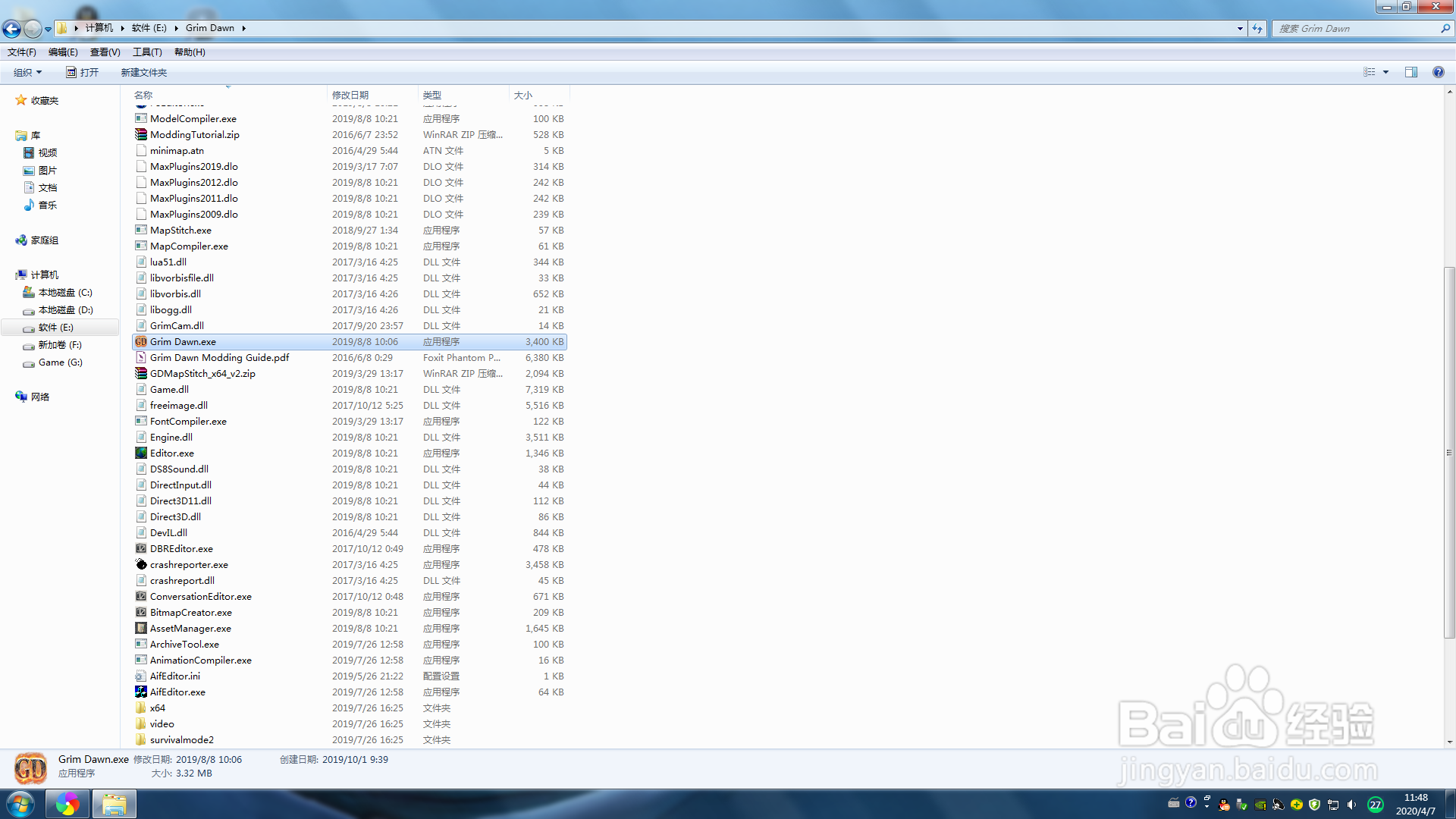Click the taskbar clock 11:48
The image size is (1456, 819).
coord(1416,798)
